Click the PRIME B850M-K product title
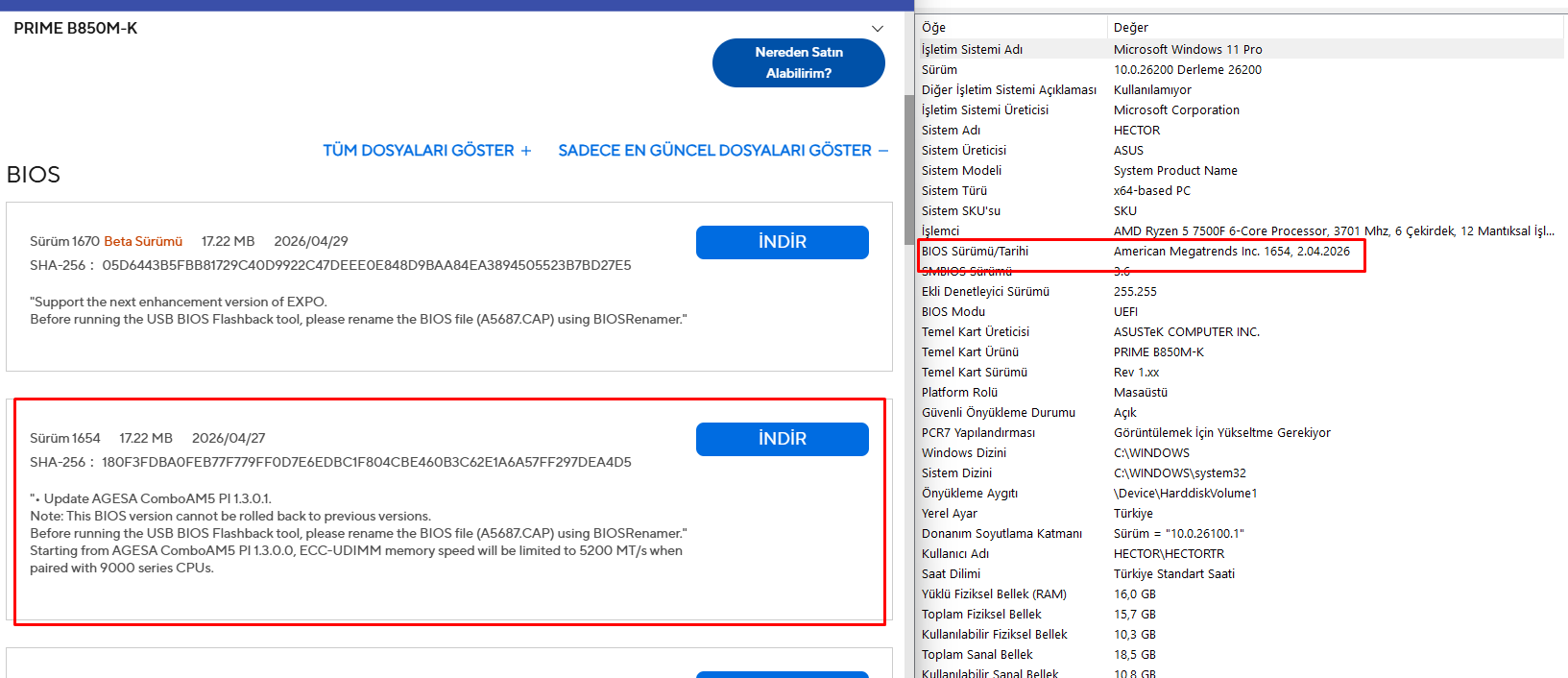Viewport: 1568px width, 678px height. (x=76, y=28)
